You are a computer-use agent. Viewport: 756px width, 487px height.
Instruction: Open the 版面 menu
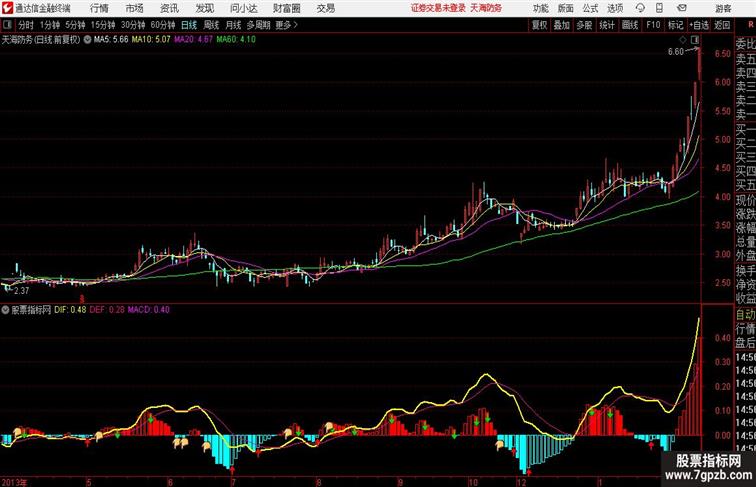click(x=566, y=8)
